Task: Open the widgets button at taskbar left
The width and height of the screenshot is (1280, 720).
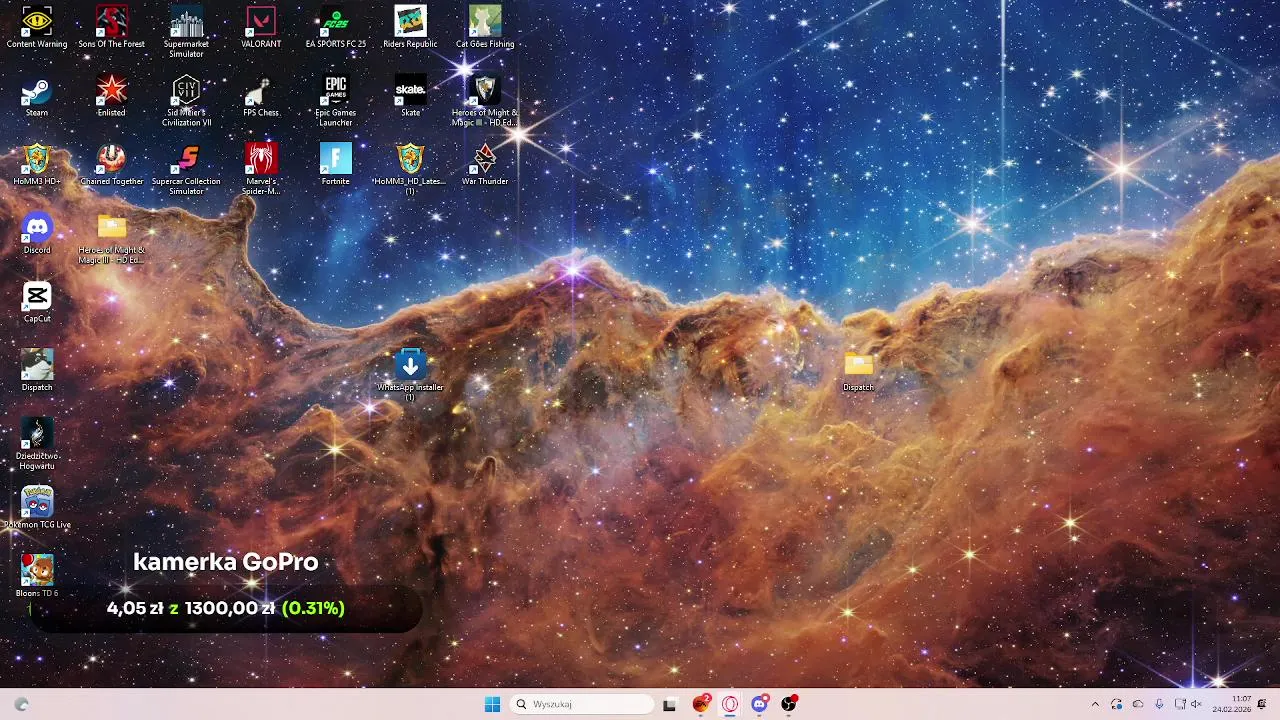Action: 21,704
